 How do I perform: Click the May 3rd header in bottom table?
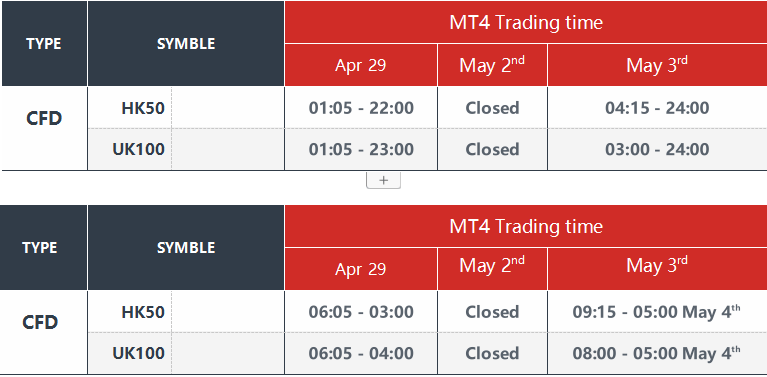coord(657,266)
